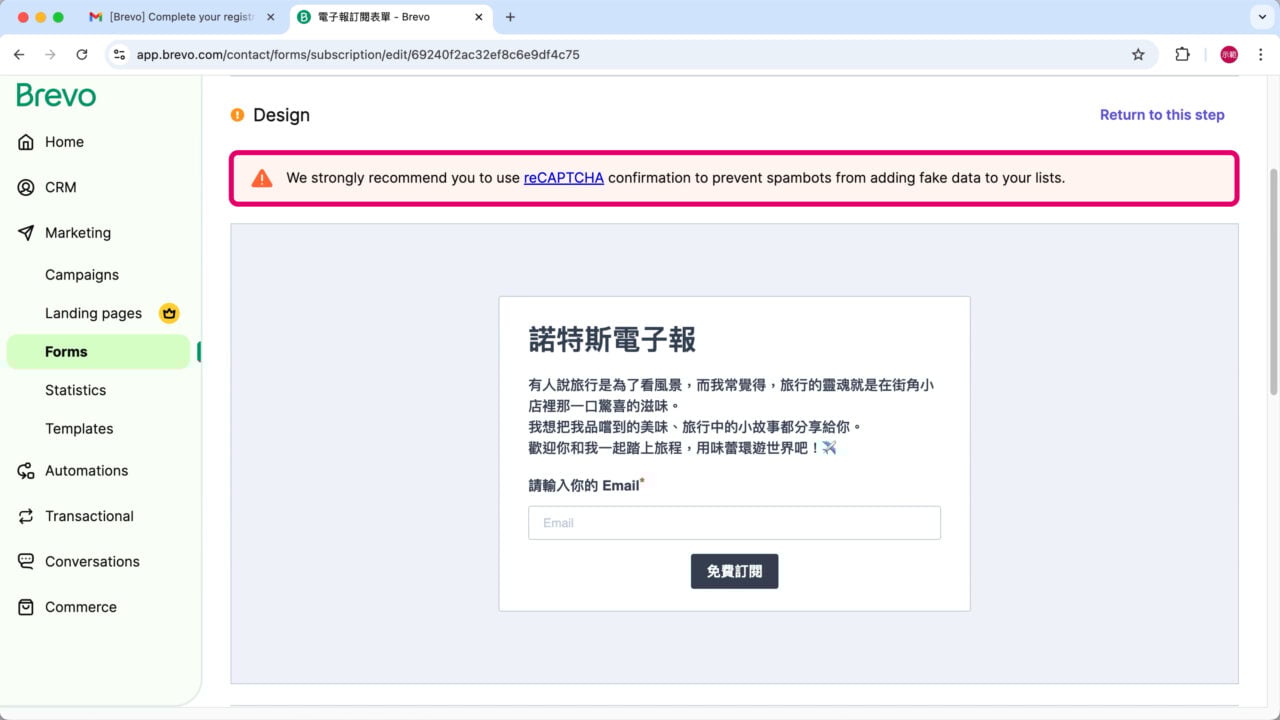Click the crown badge next to Landing pages
The width and height of the screenshot is (1280, 720).
click(x=169, y=313)
